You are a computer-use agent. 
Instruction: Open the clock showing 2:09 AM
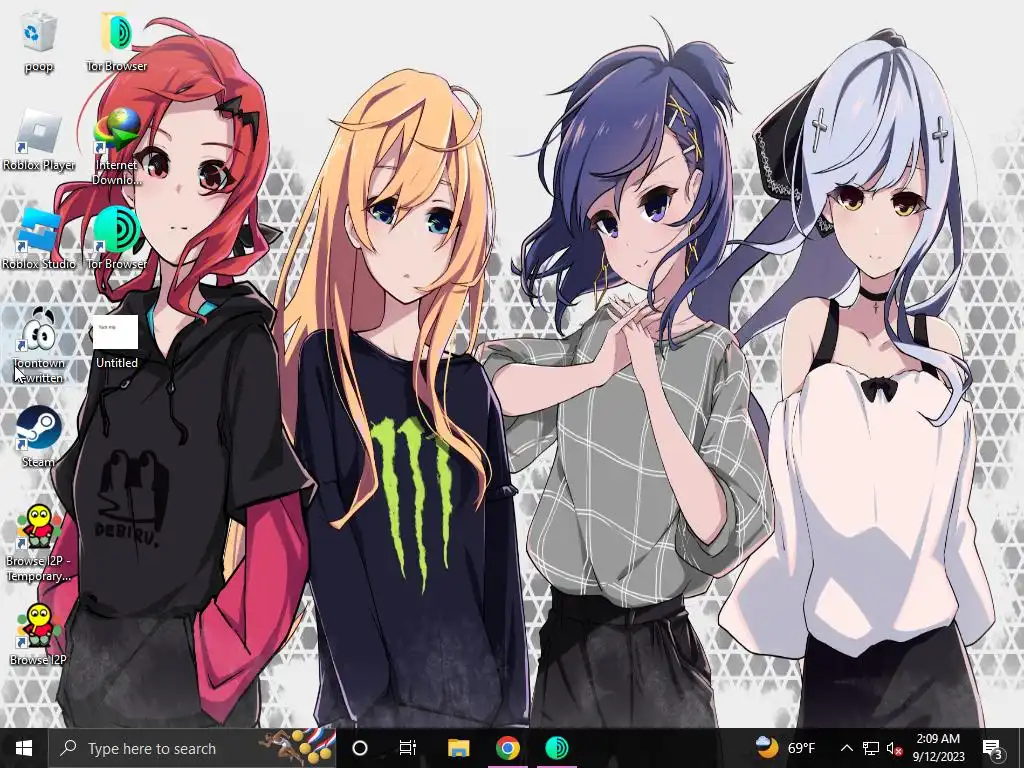938,748
